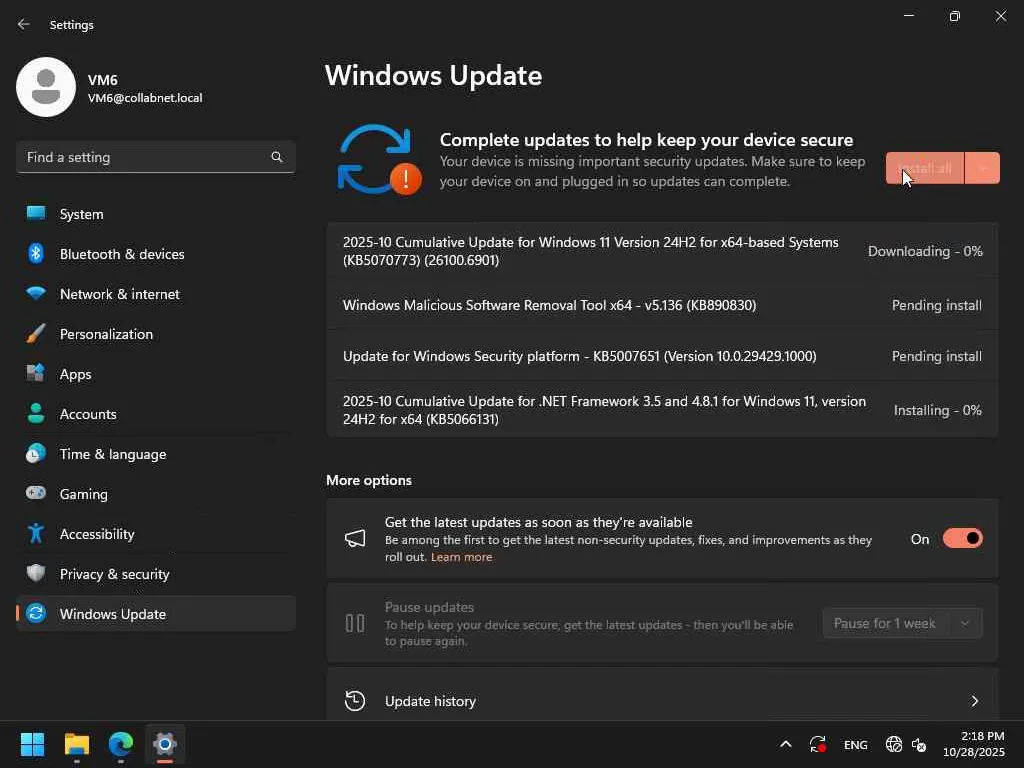This screenshot has width=1024, height=768.
Task: Click the Bluetooth icon in sidebar
Action: tap(36, 253)
